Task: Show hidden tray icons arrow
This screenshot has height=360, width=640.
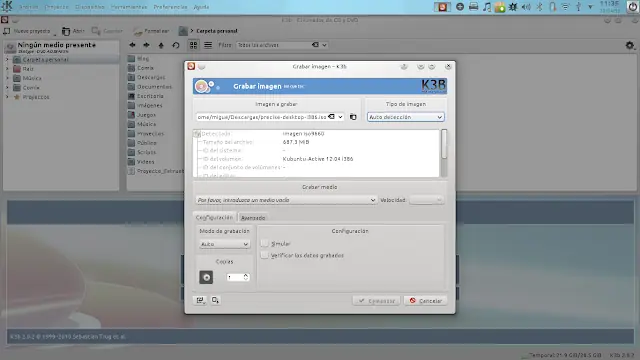Action: (x=591, y=7)
